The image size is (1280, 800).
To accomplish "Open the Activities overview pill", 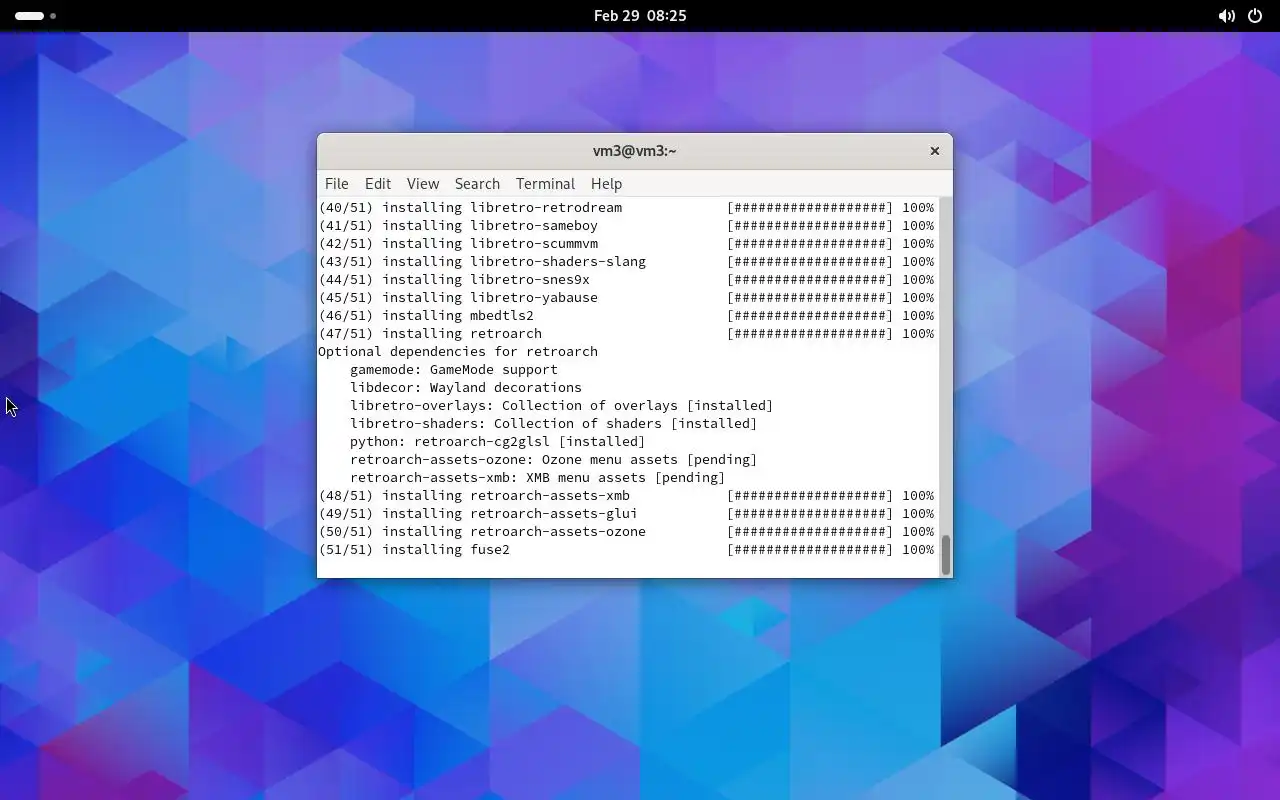I will click(36, 16).
